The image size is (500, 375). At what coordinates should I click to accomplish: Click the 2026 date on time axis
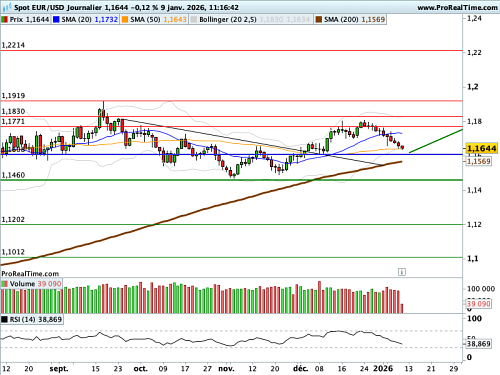click(383, 369)
